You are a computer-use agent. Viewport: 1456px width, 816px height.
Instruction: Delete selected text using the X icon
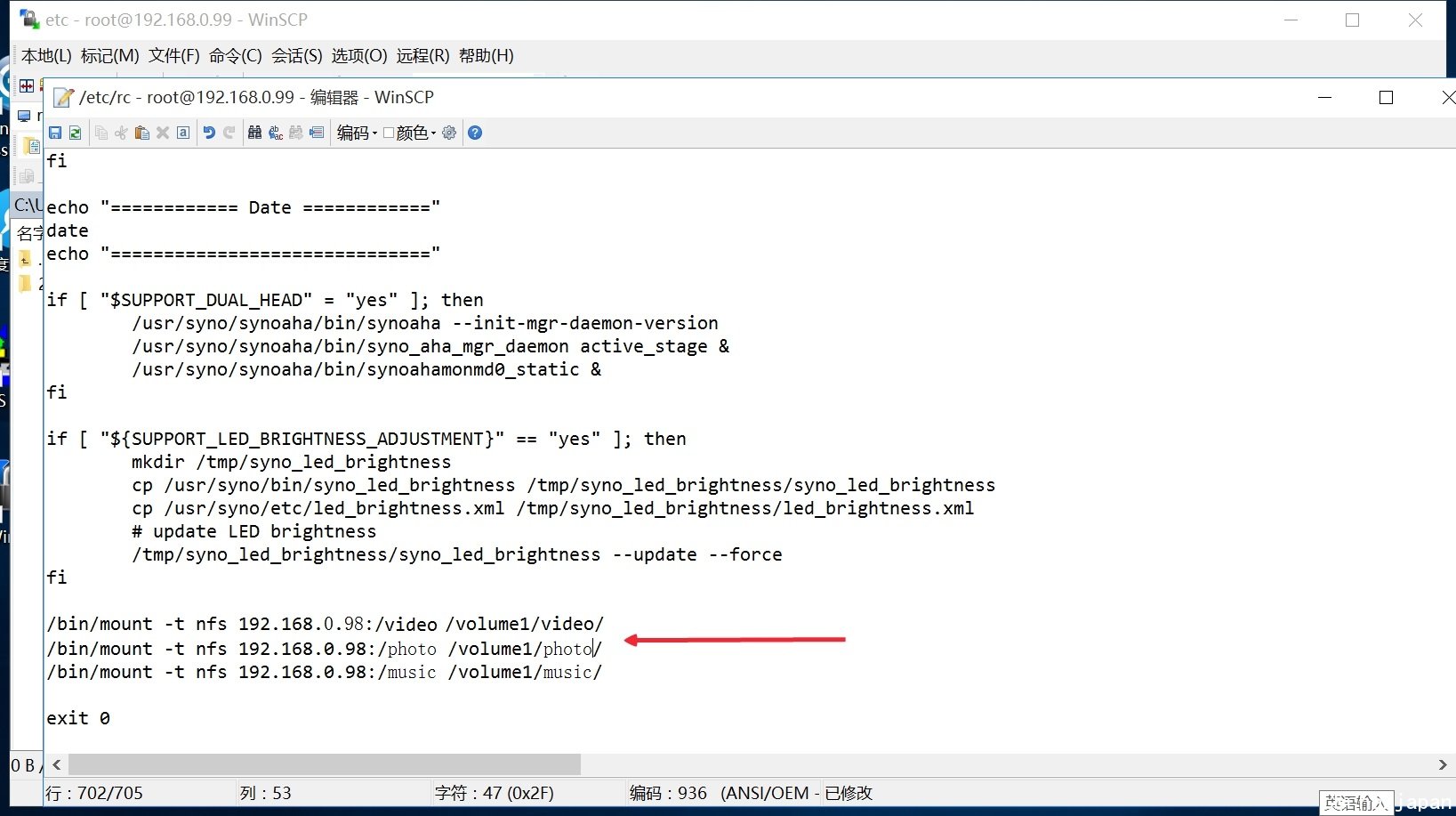click(x=162, y=133)
